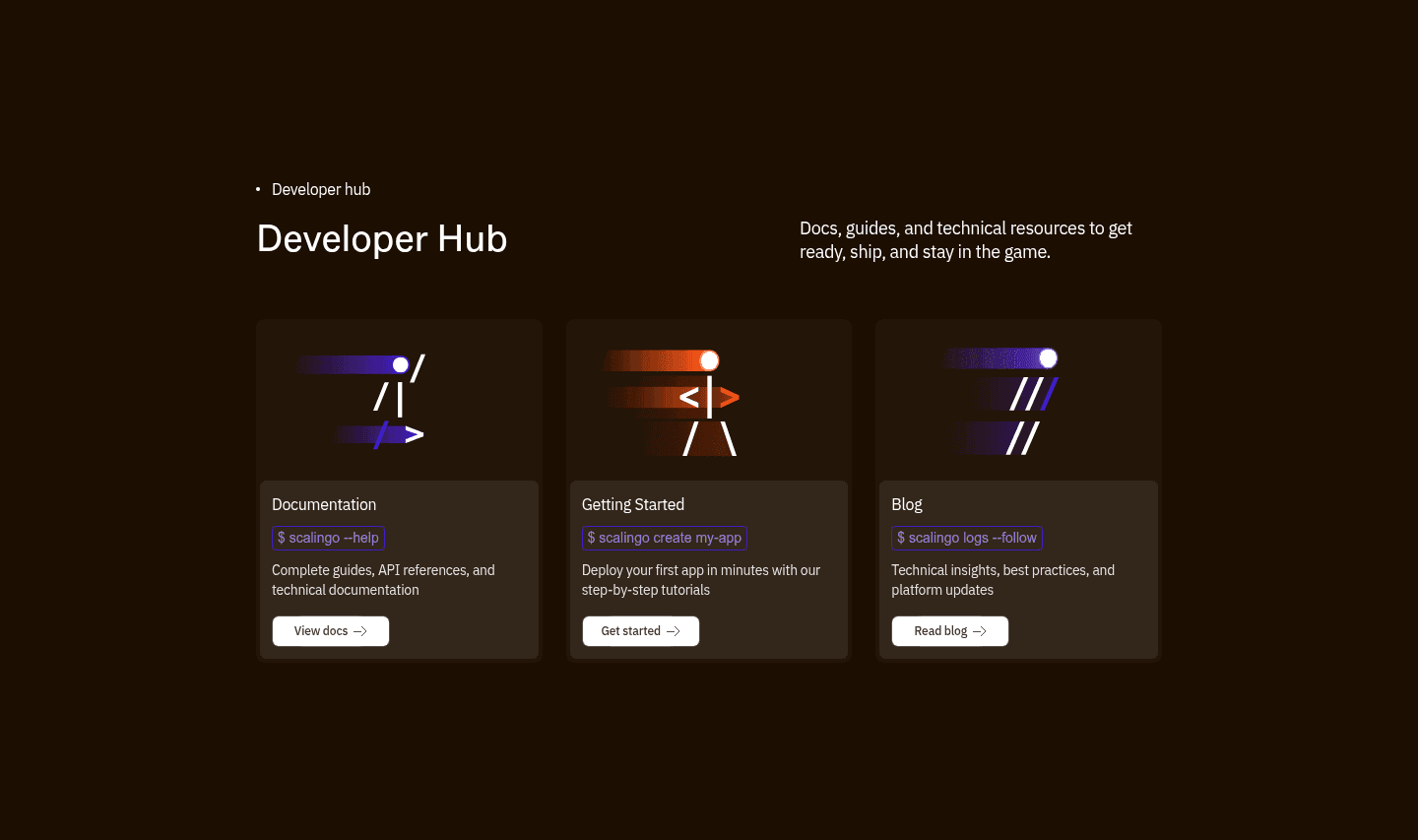Screen dimensions: 1418x840
Task: Click the arrow icon in Get started
Action: (674, 631)
